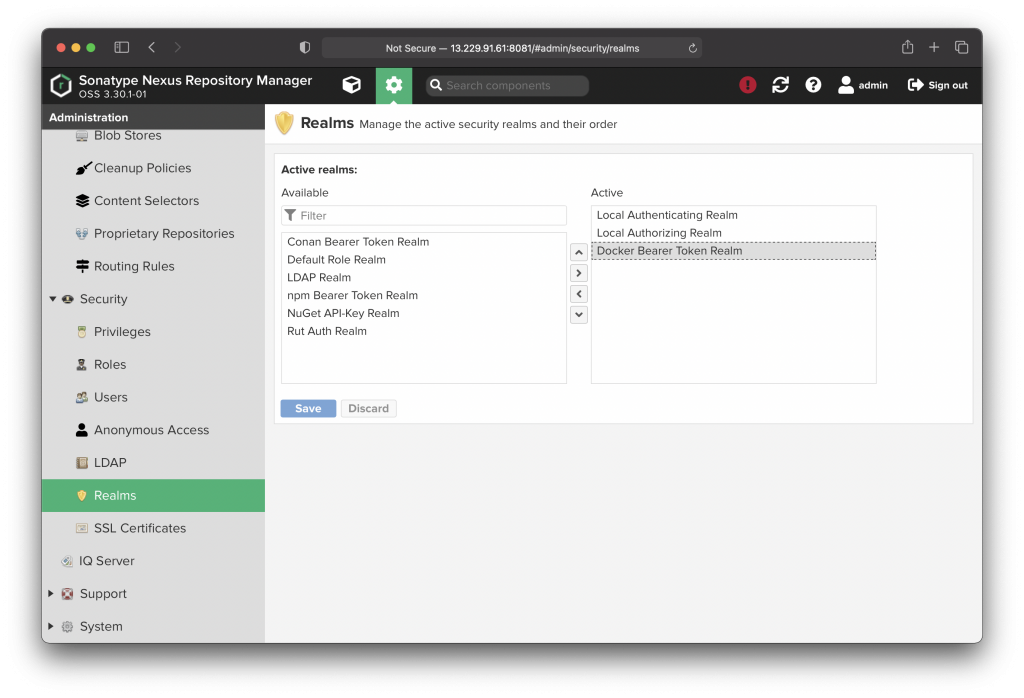This screenshot has height=698, width=1024.
Task: Expand the Support section
Action: point(52,593)
